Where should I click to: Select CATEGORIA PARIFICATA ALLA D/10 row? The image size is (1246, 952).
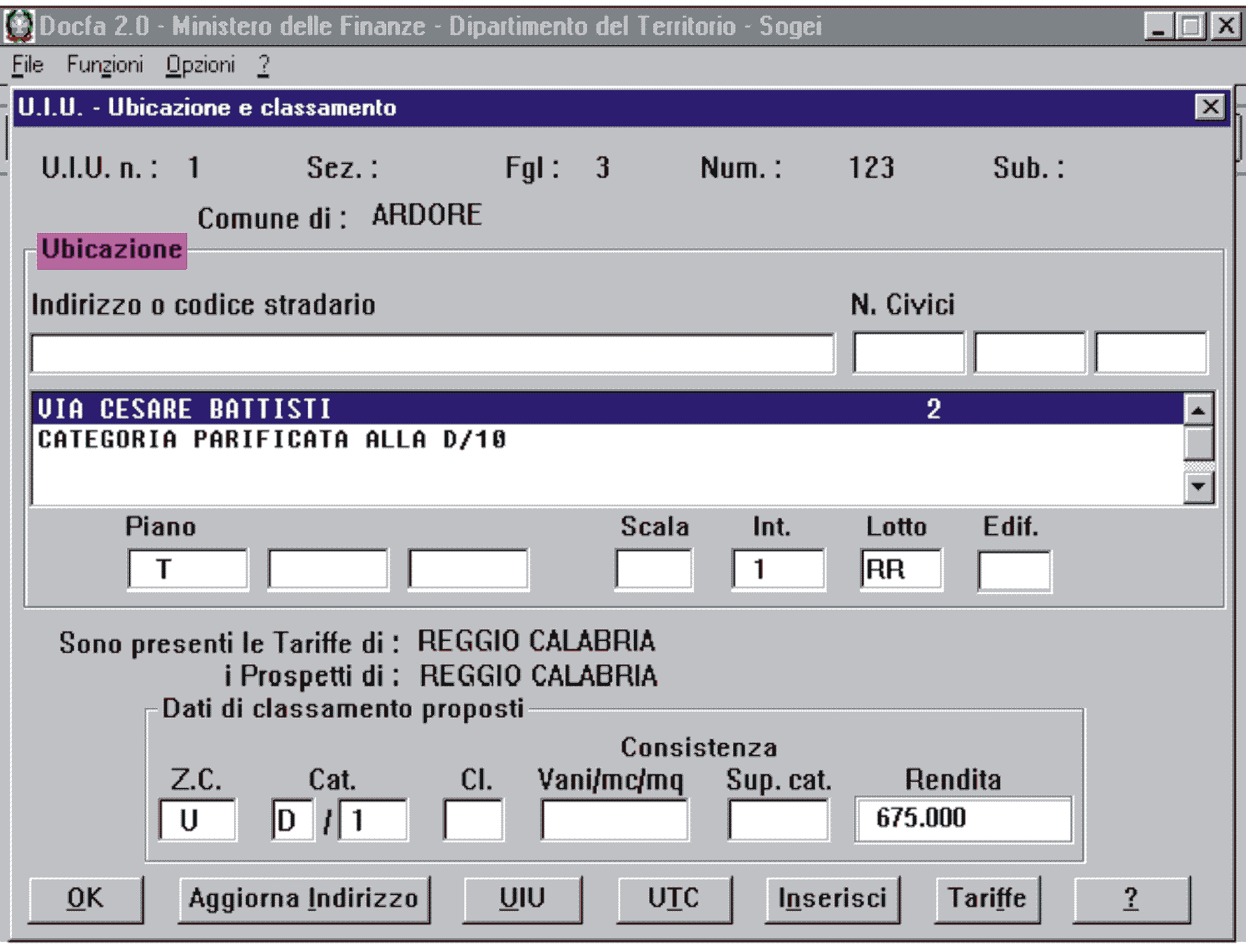(x=272, y=439)
